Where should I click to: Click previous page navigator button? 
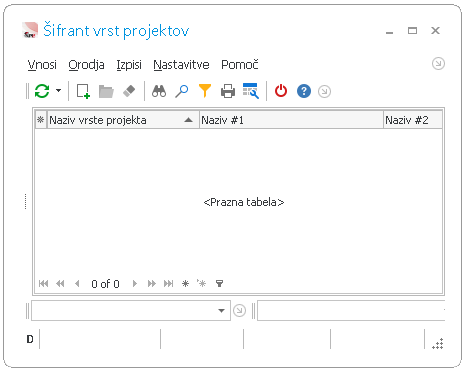[x=60, y=284]
